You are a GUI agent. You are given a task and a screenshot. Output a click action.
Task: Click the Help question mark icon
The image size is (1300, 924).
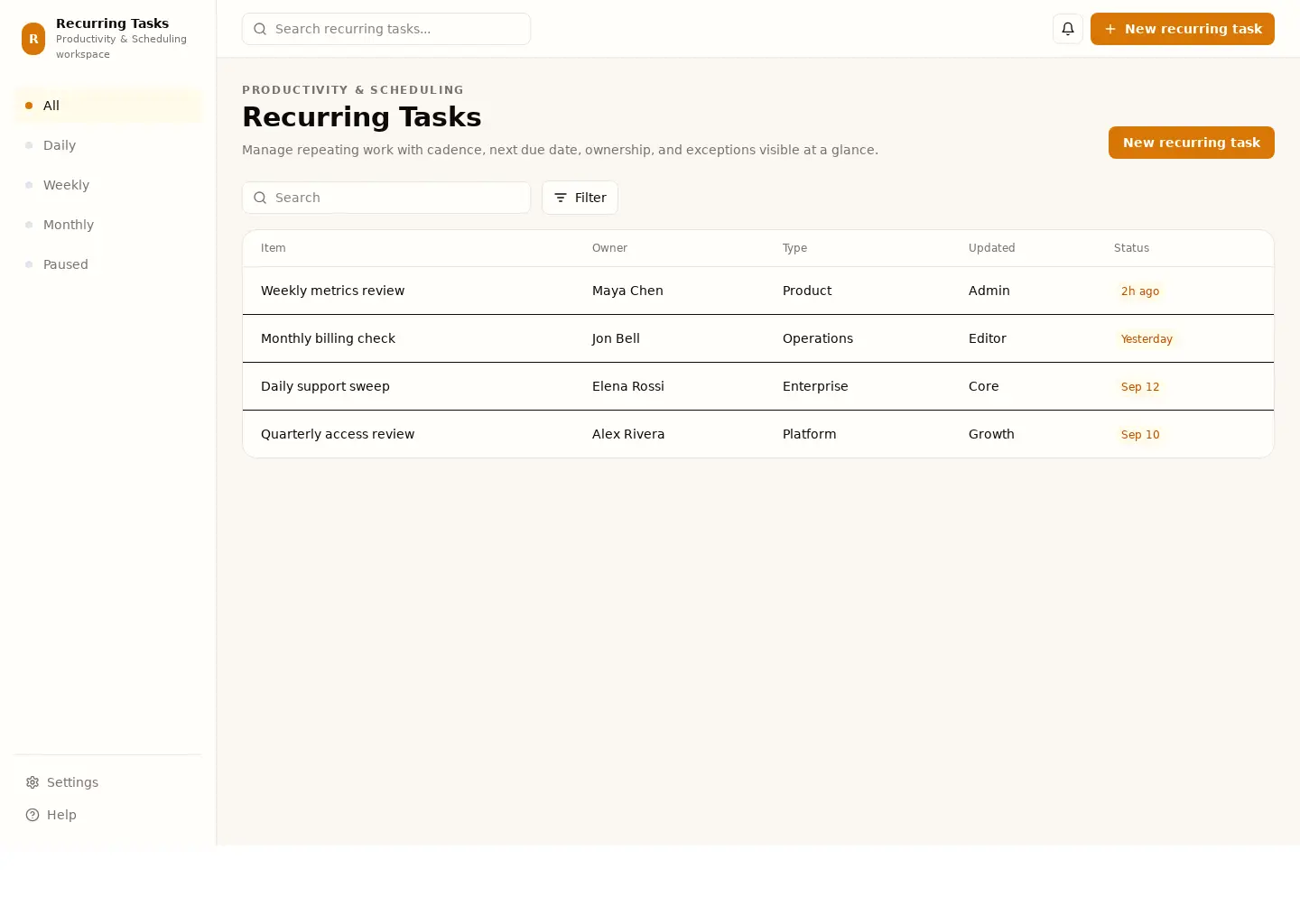(32, 815)
